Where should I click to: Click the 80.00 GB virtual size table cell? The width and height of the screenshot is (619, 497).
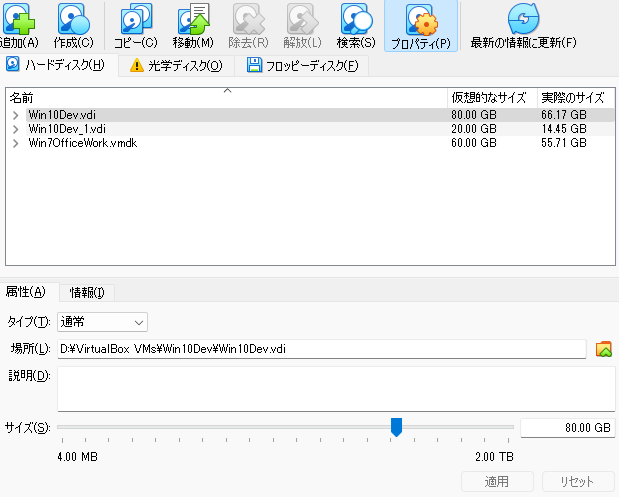coord(474,115)
